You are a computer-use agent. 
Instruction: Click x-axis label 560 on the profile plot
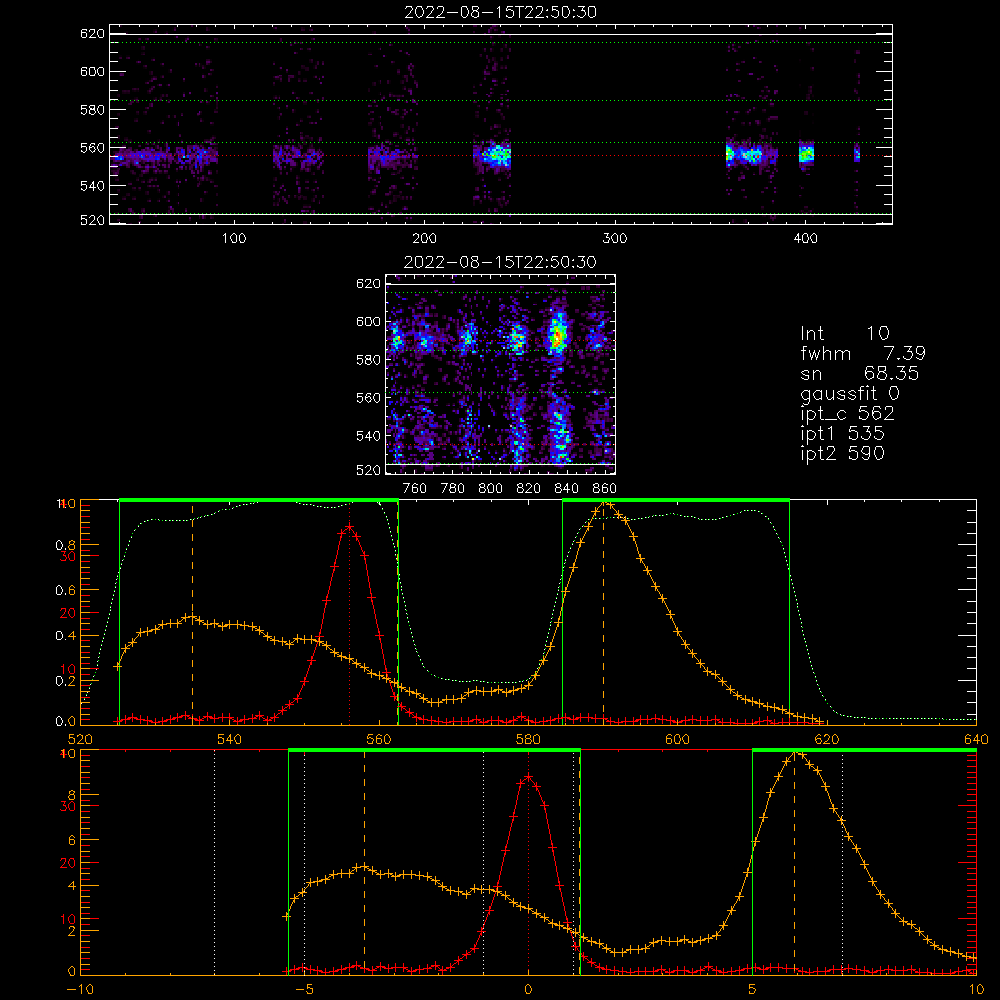379,739
